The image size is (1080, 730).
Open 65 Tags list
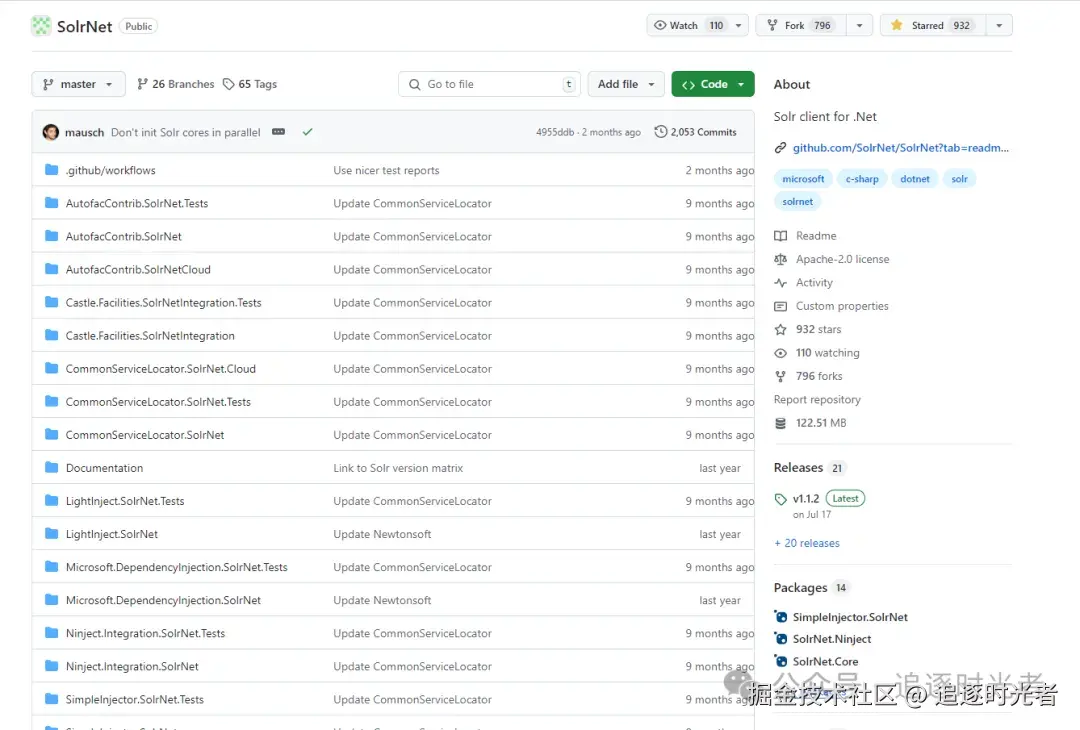tap(249, 84)
